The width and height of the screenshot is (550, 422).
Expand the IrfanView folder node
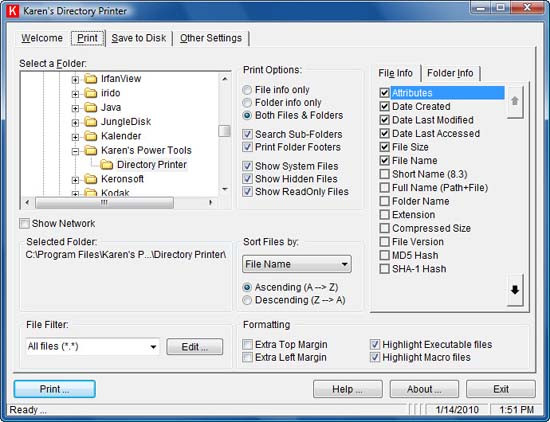click(75, 80)
